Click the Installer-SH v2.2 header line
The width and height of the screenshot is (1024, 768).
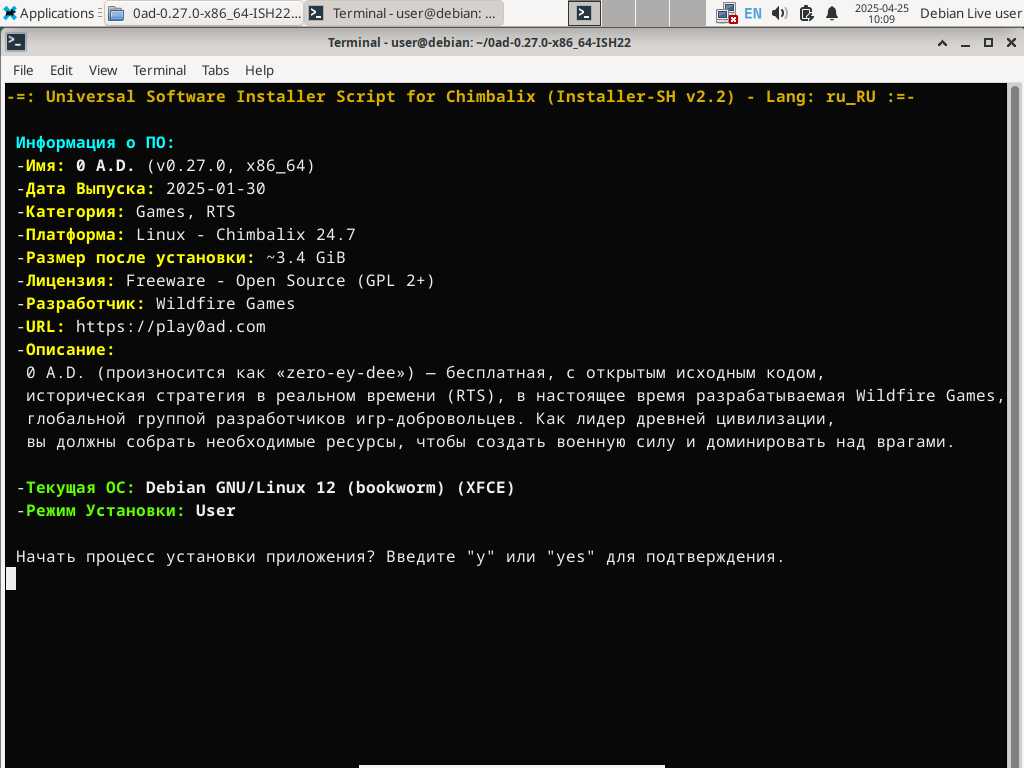tap(460, 97)
